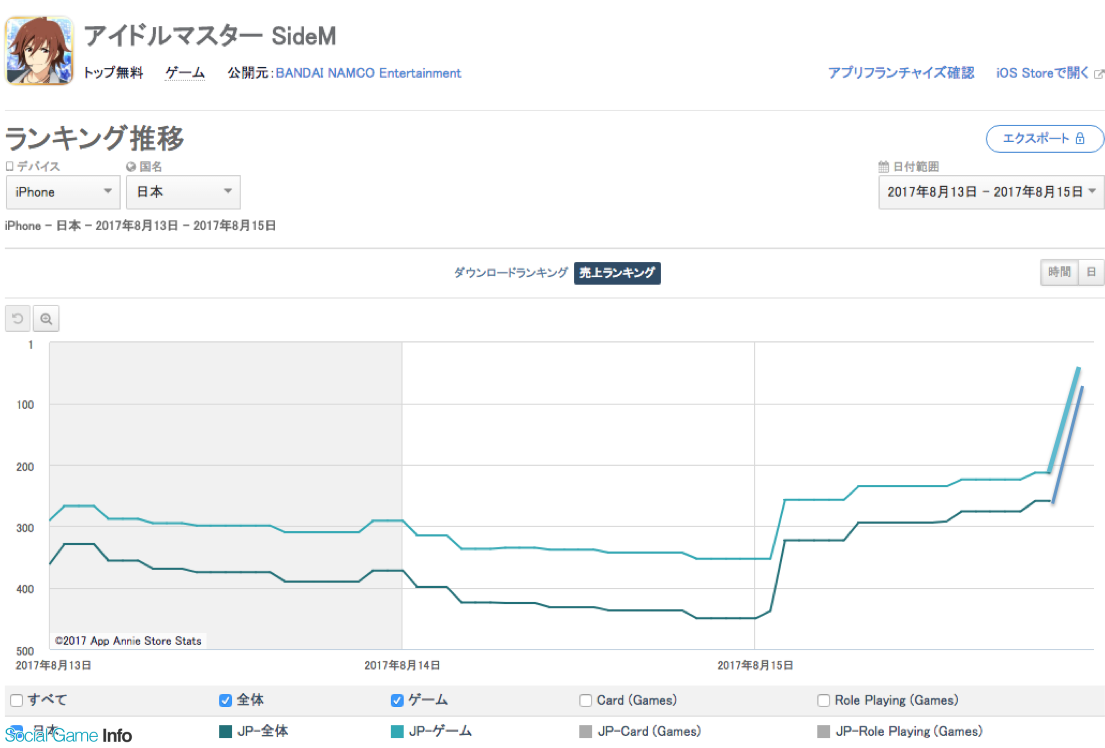Image resolution: width=1105 pixels, height=748 pixels.
Task: Click the アイドルマスター SideM app icon
Action: (x=39, y=51)
